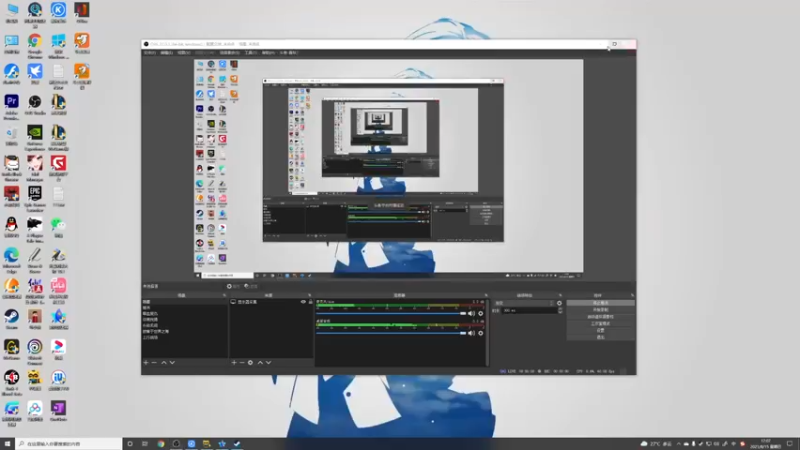This screenshot has height=450, width=800.
Task: Open Settings from the Controls panel
Action: click(601, 331)
